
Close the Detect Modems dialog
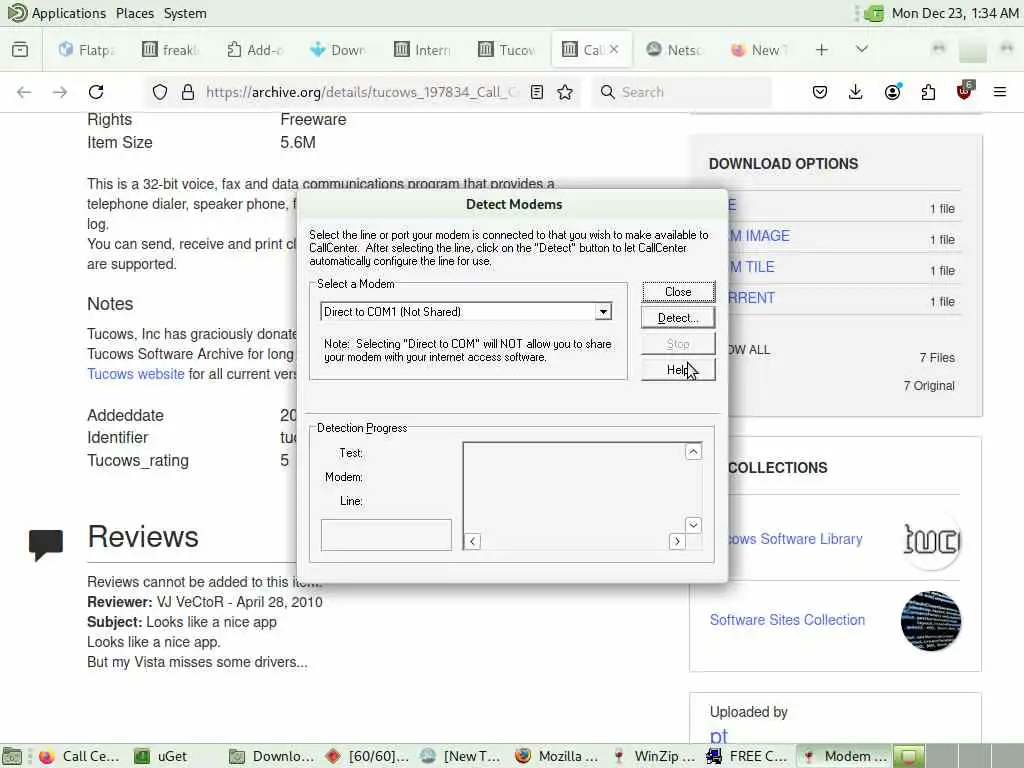(x=678, y=292)
